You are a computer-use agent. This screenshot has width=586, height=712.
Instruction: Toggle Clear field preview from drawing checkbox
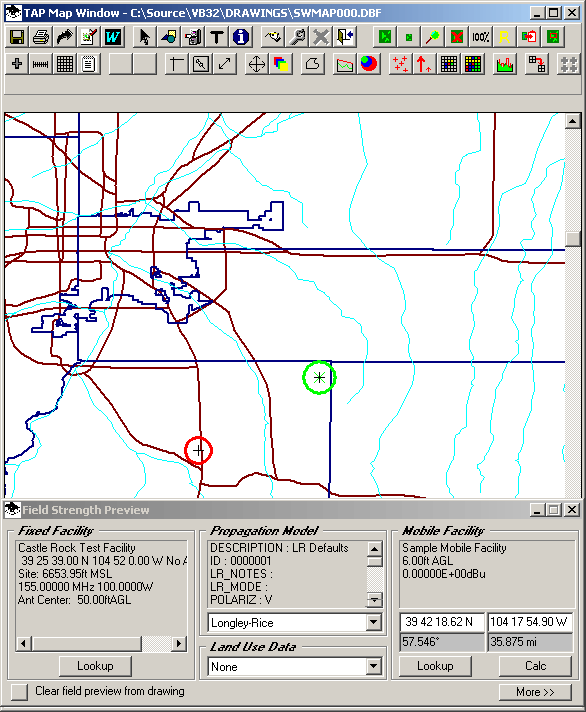(x=19, y=692)
